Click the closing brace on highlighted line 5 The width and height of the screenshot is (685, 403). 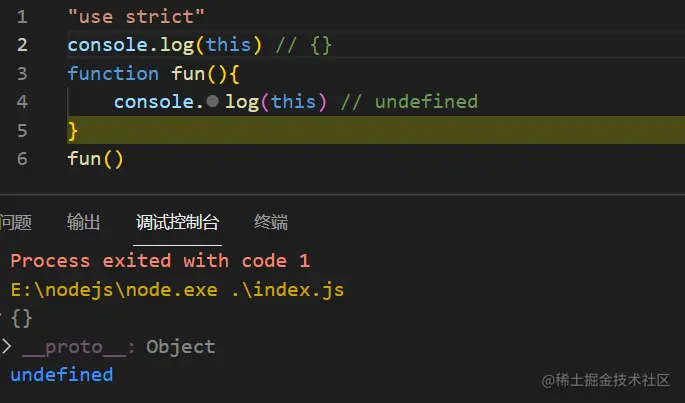(73, 130)
